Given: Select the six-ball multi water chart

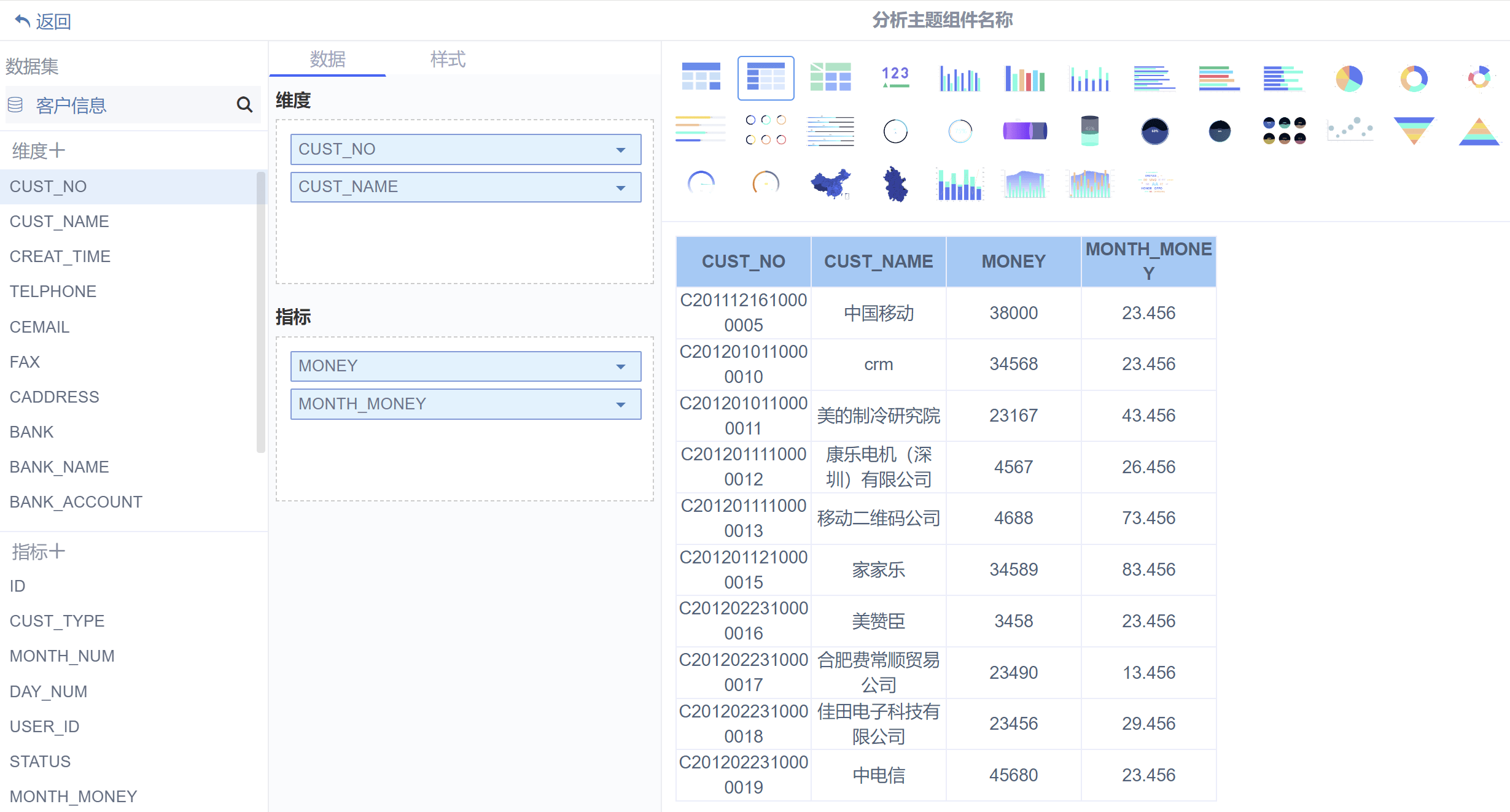Looking at the screenshot, I should [x=1284, y=130].
